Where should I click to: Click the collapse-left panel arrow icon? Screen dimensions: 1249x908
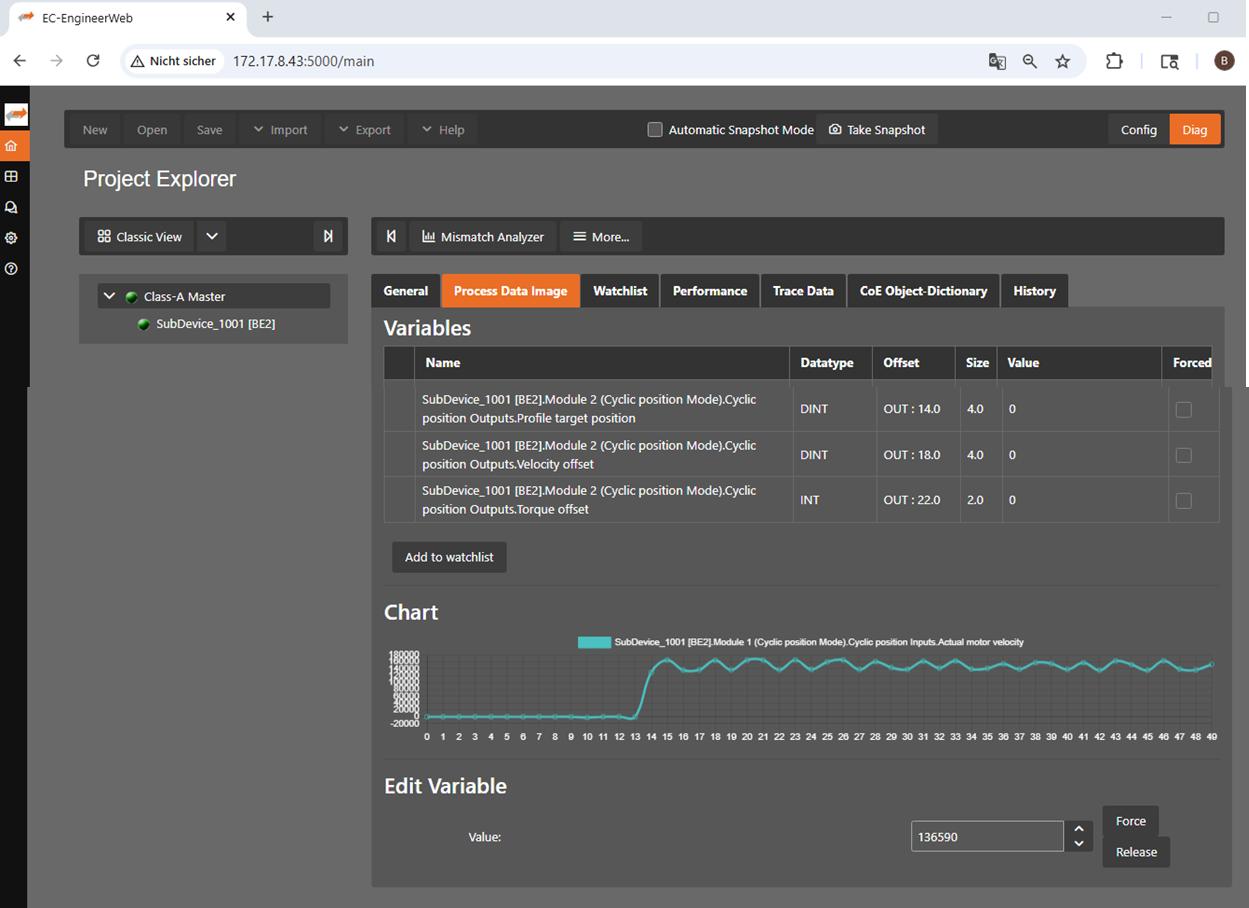(x=391, y=237)
